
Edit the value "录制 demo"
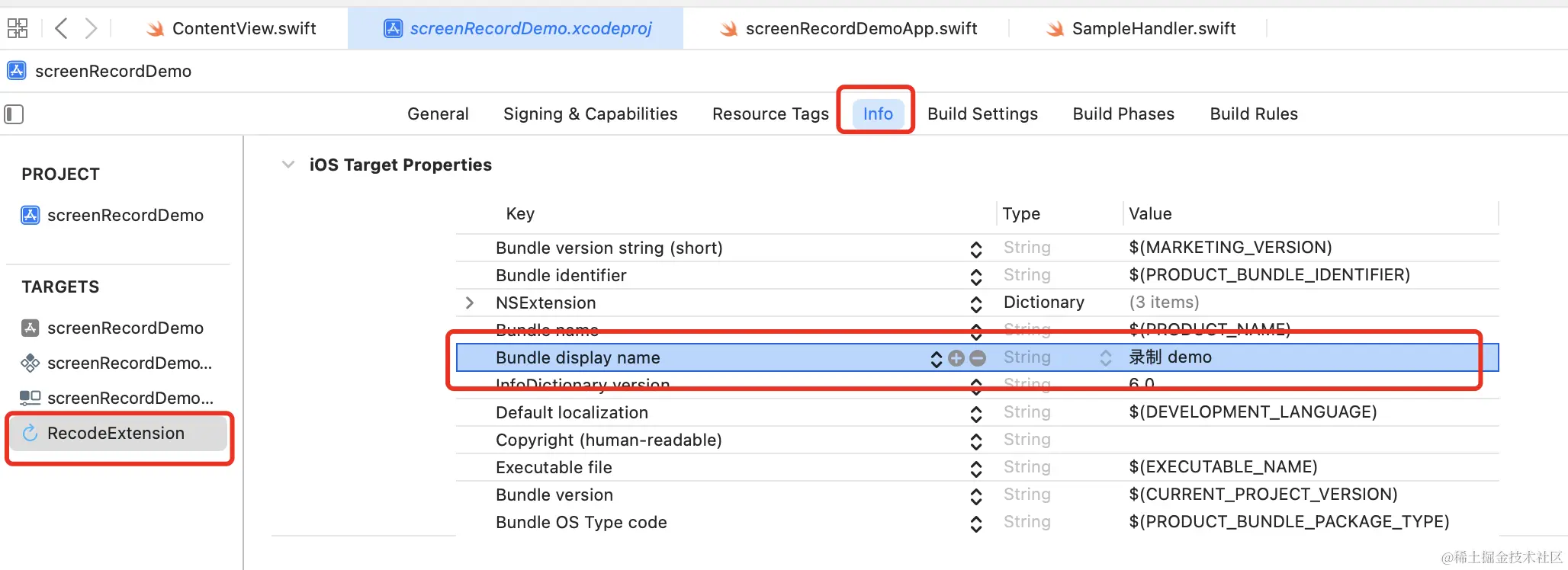click(x=1171, y=357)
